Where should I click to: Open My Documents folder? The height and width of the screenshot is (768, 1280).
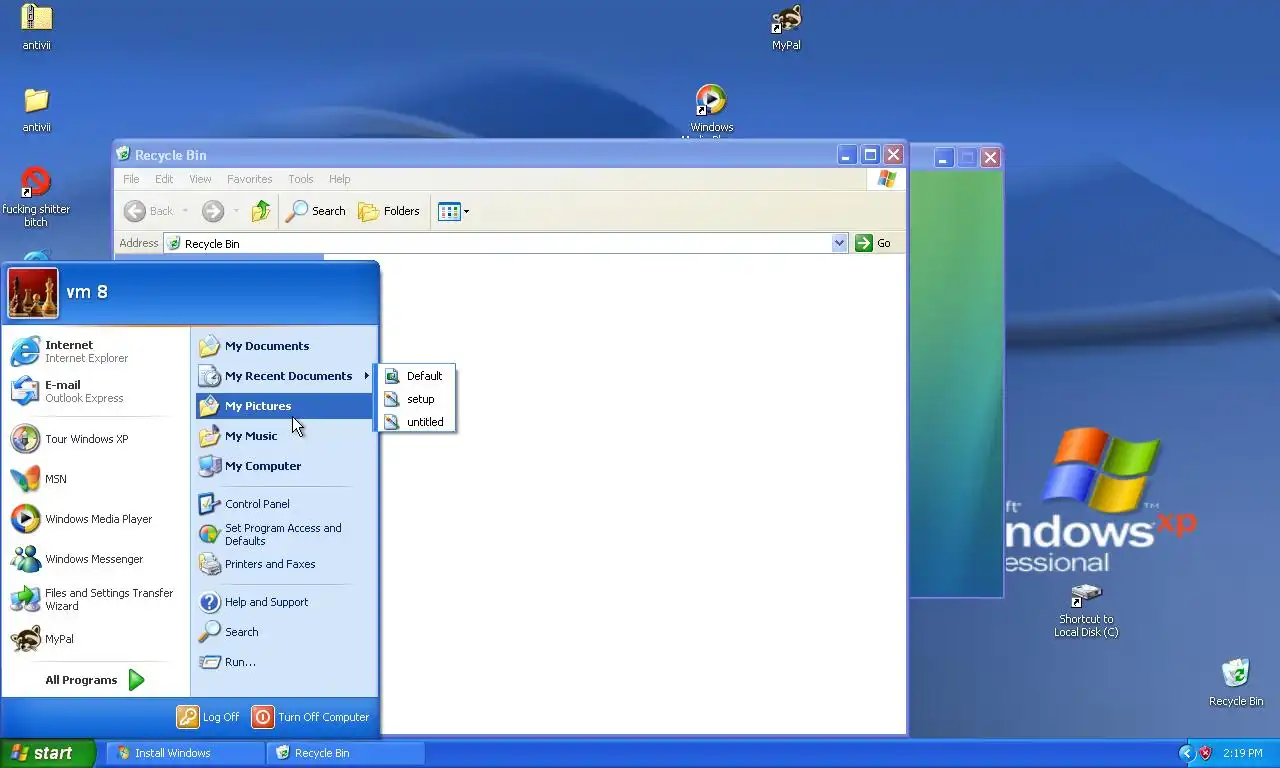point(285,346)
